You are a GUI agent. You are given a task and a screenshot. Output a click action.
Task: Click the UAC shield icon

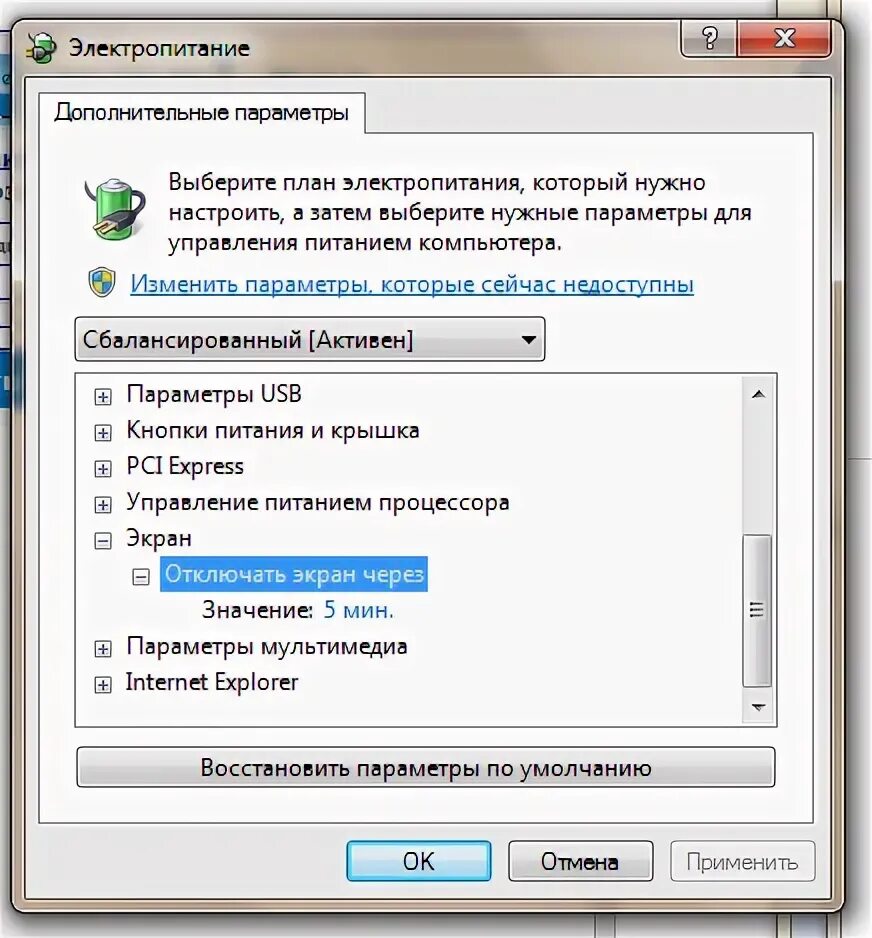[102, 282]
